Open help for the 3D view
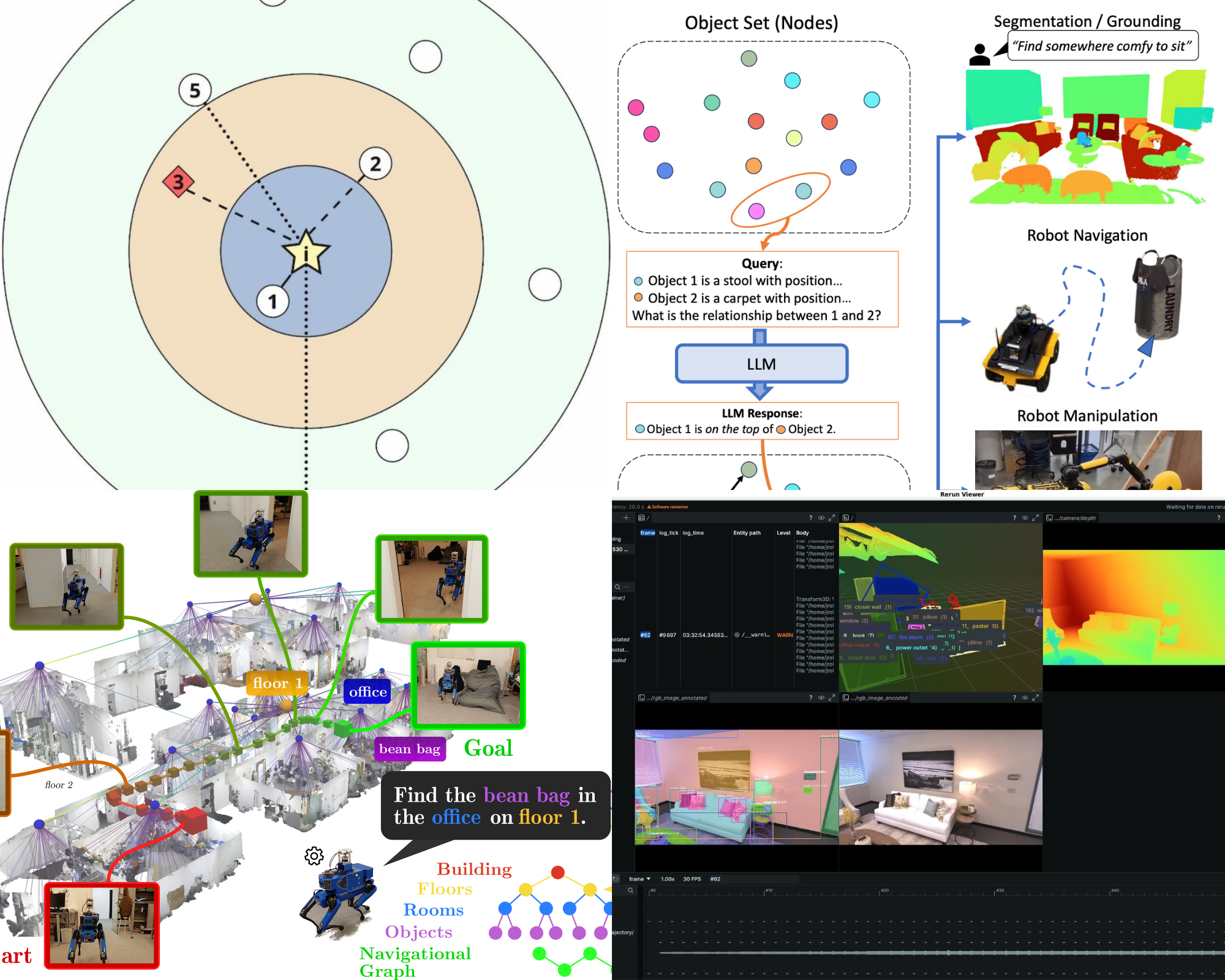Viewport: 1225px width, 980px height. [x=1014, y=518]
